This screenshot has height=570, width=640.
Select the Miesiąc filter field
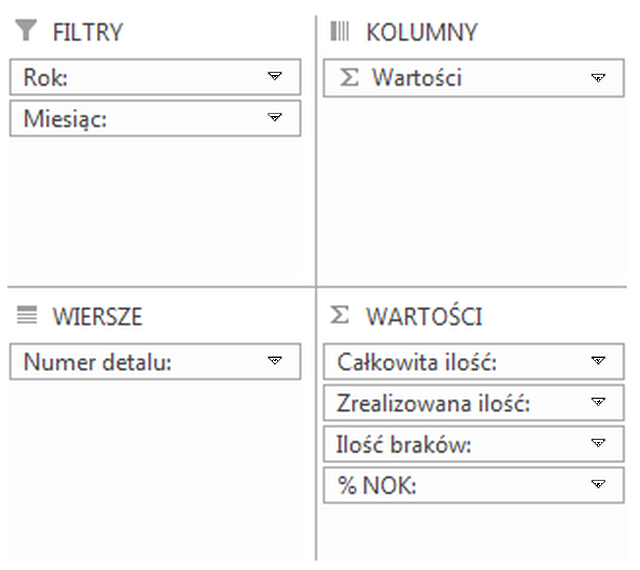coord(130,118)
